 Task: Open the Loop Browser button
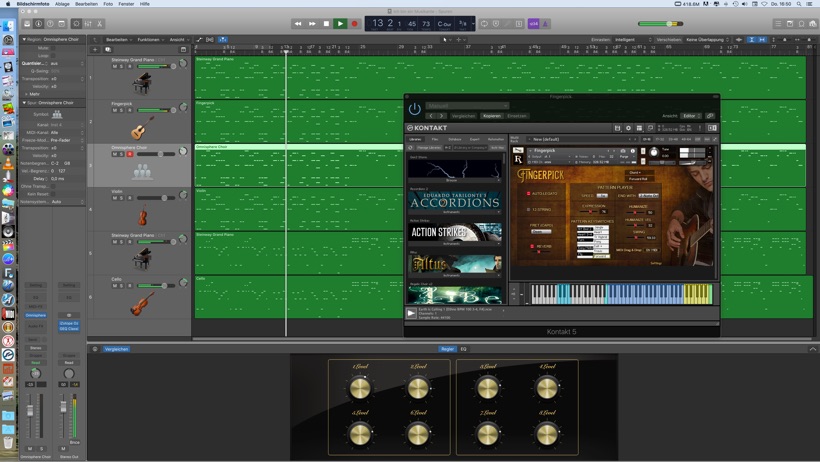(x=801, y=24)
